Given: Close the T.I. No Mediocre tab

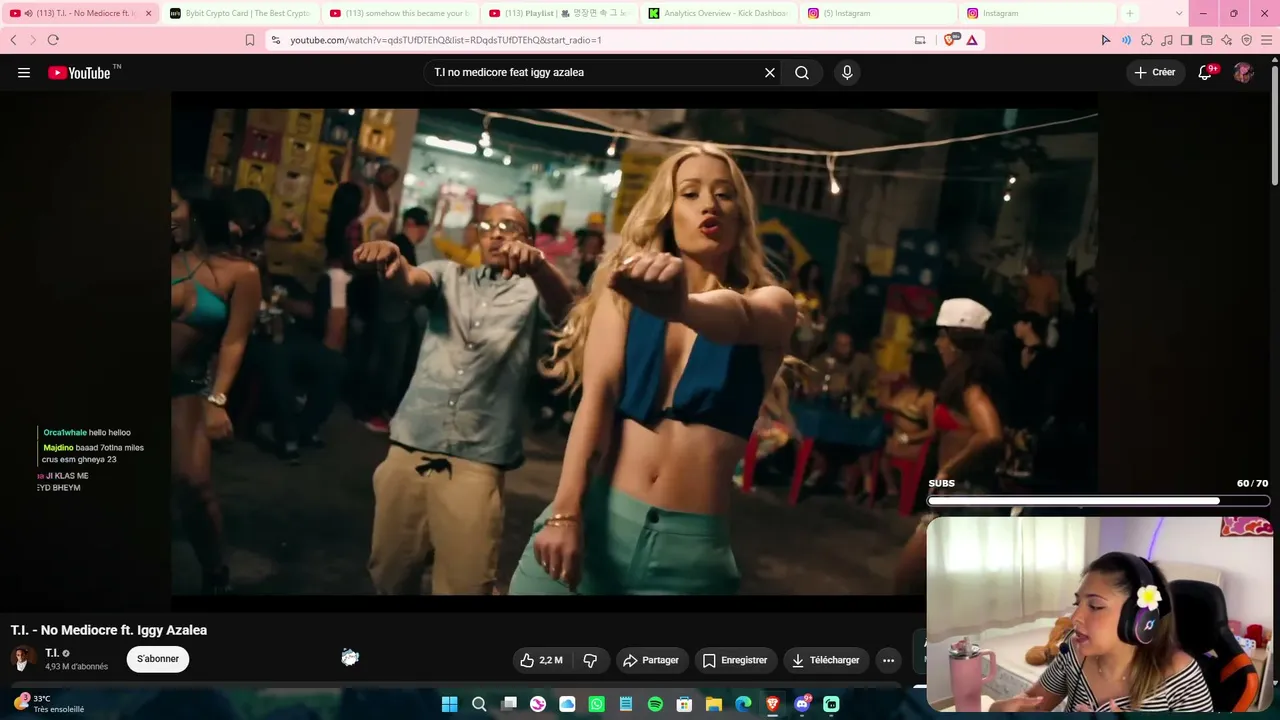Looking at the screenshot, I should (x=148, y=13).
